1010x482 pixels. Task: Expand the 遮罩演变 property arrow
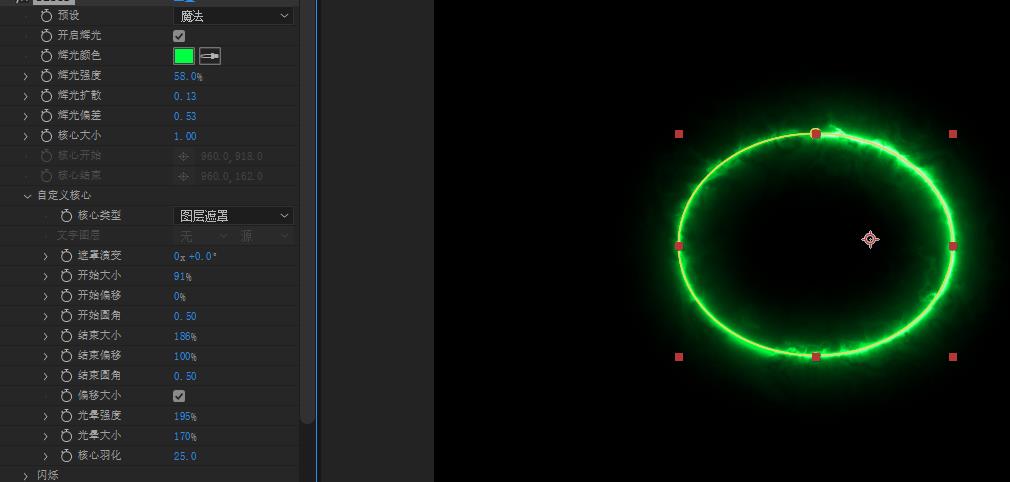(46, 256)
